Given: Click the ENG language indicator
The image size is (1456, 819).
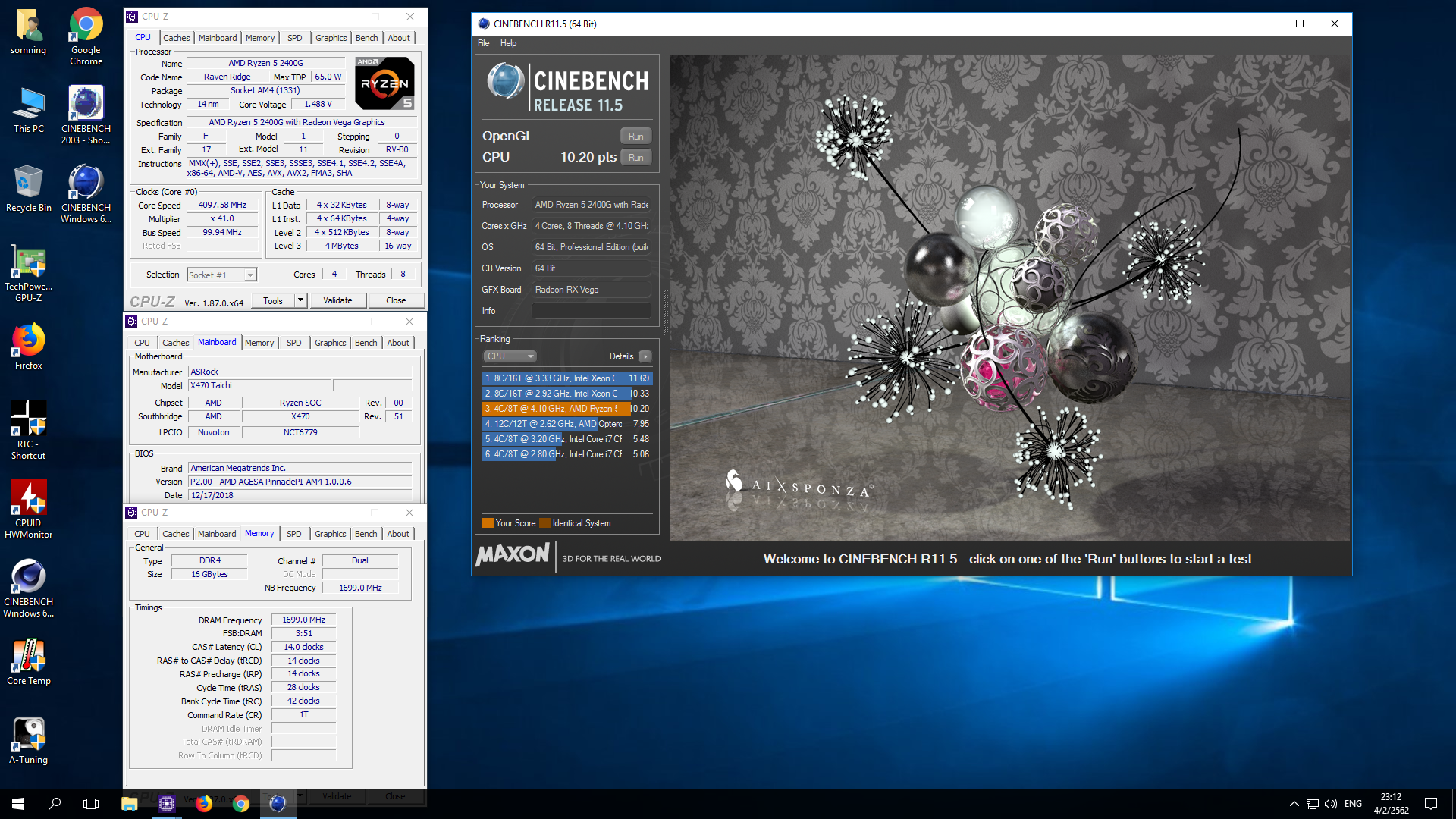Looking at the screenshot, I should [x=1353, y=804].
